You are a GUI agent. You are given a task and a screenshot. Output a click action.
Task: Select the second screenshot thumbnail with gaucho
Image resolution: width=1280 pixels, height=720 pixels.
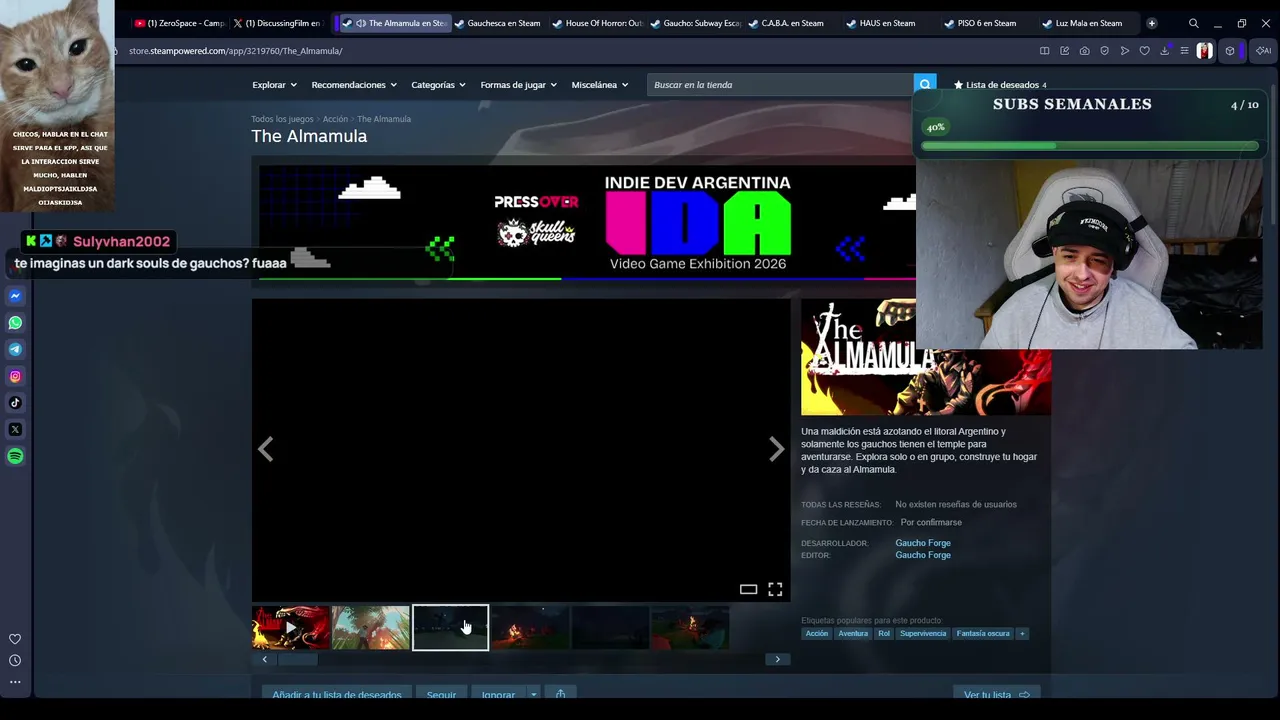pyautogui.click(x=371, y=628)
